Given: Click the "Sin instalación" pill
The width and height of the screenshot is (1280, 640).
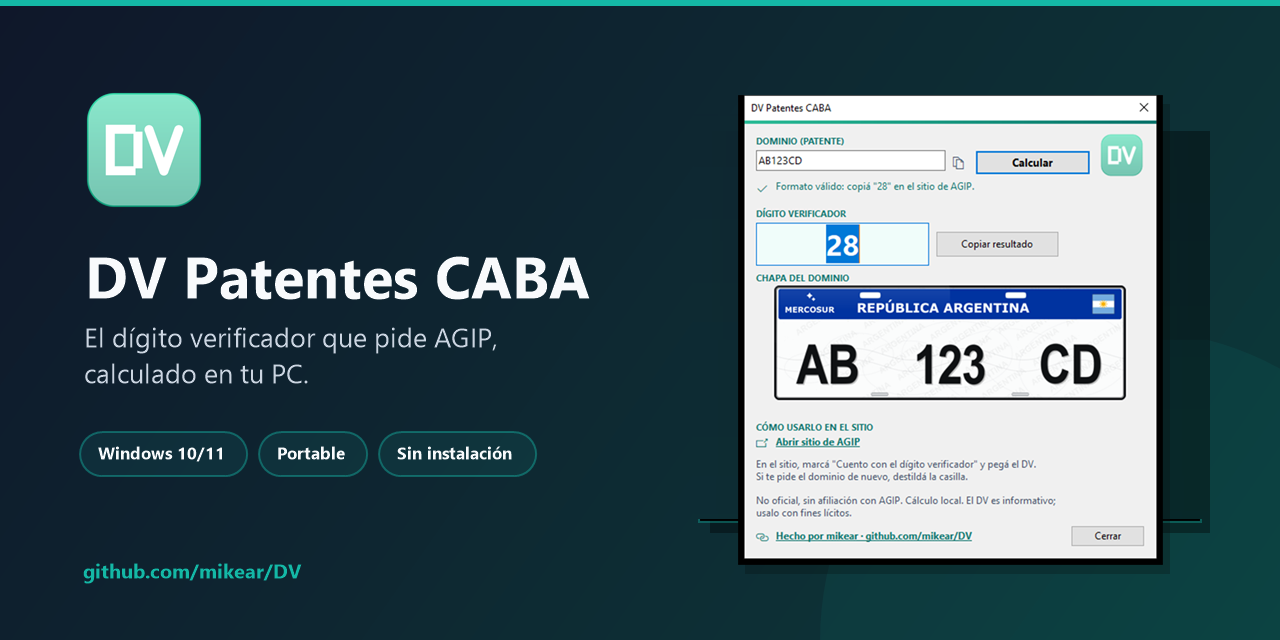Looking at the screenshot, I should pos(457,454).
